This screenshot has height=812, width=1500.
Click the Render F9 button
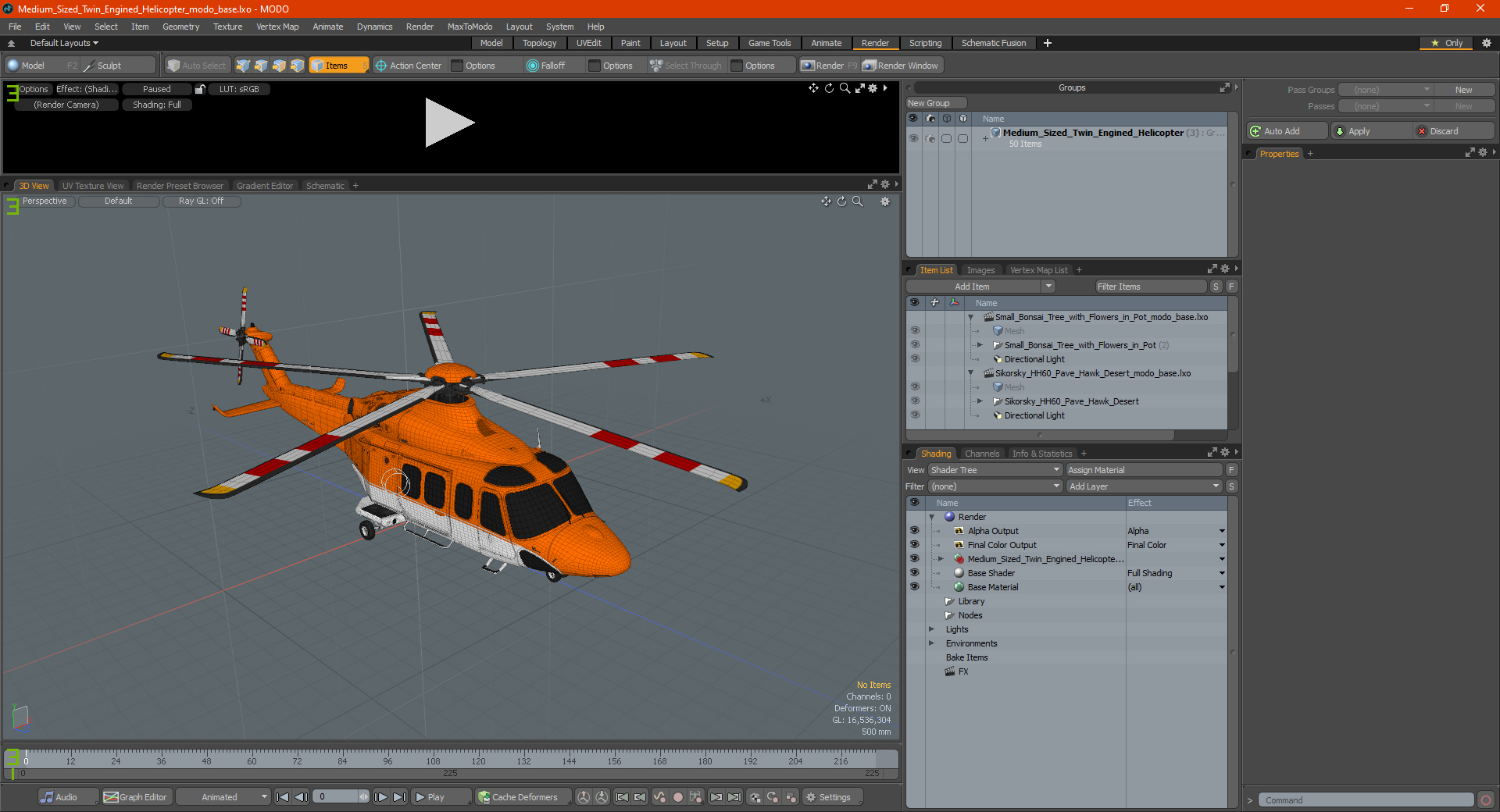pos(829,66)
